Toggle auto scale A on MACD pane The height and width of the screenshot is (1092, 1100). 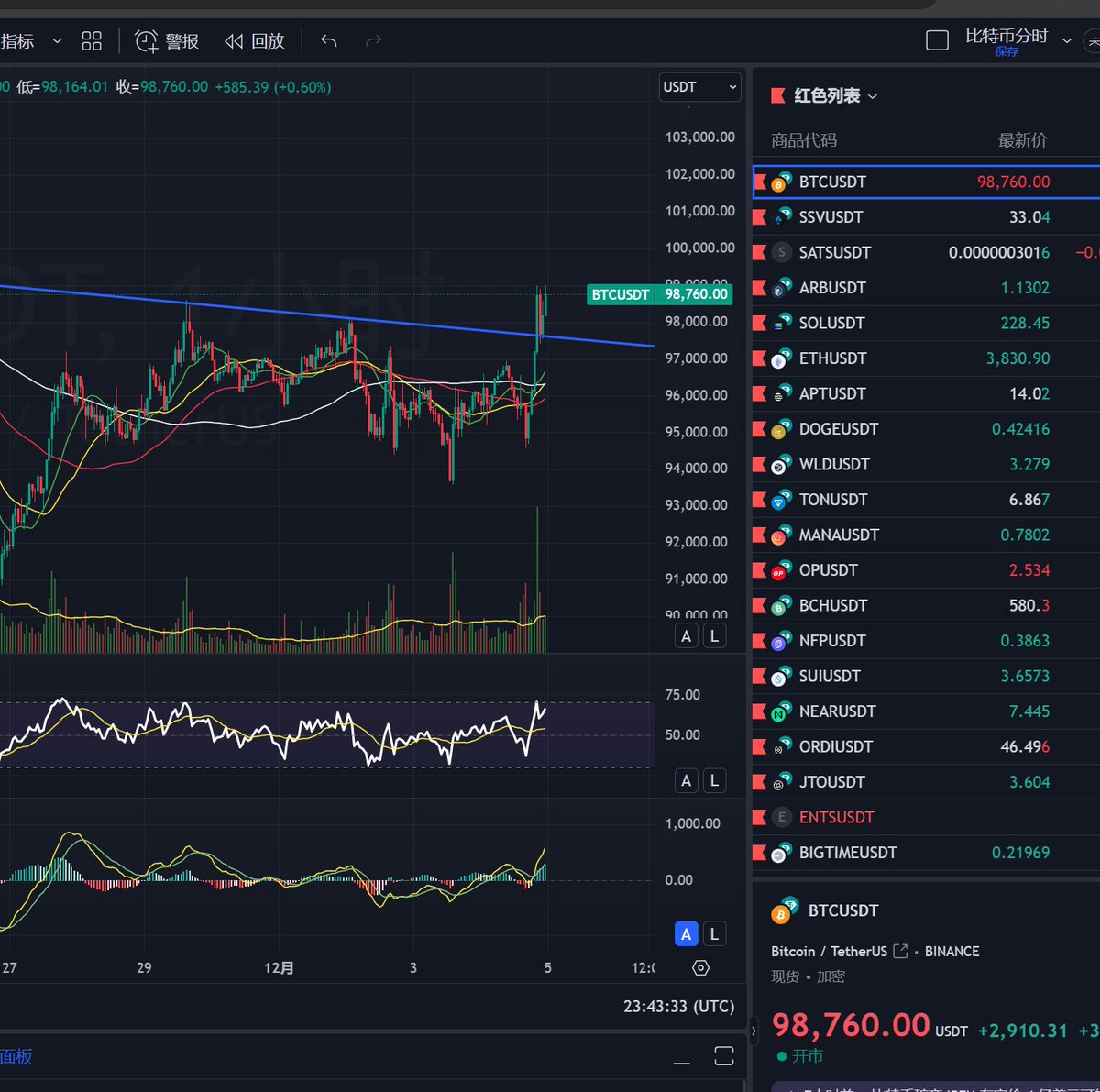click(687, 934)
